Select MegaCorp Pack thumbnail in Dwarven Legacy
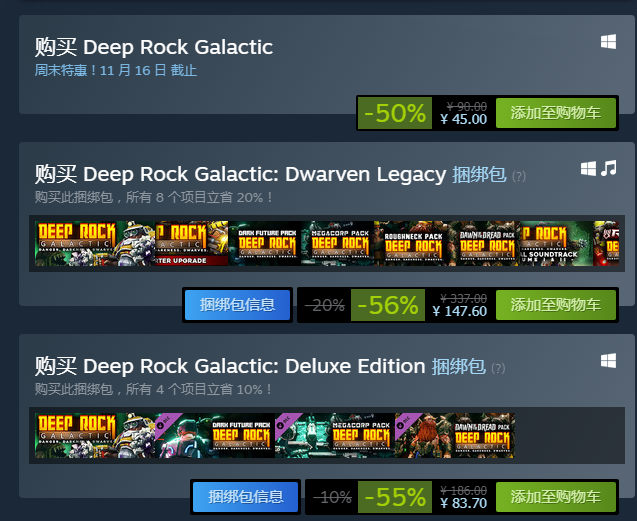 click(x=337, y=243)
